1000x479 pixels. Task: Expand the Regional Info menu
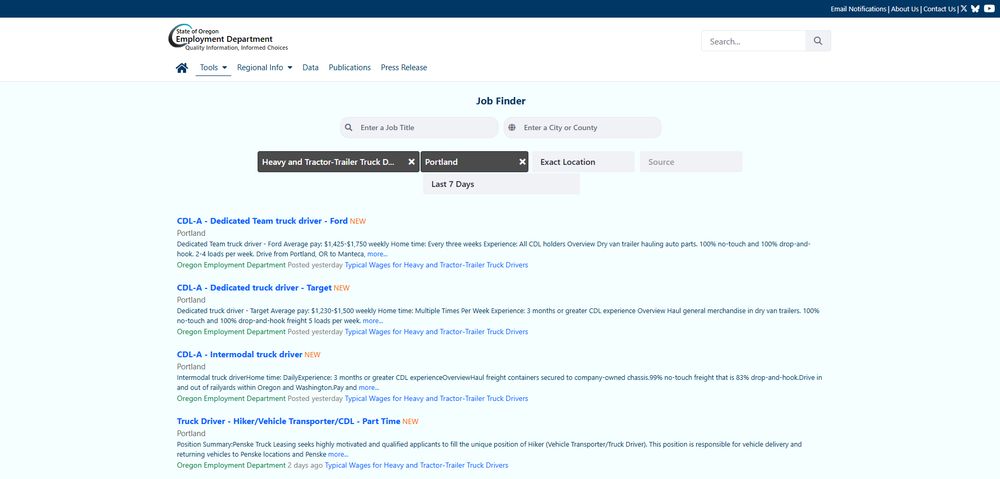click(265, 68)
